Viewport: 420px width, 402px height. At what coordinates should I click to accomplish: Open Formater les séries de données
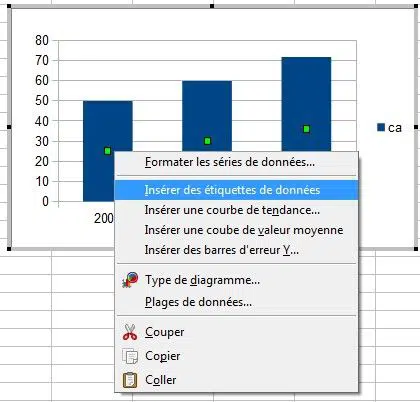[x=230, y=162]
